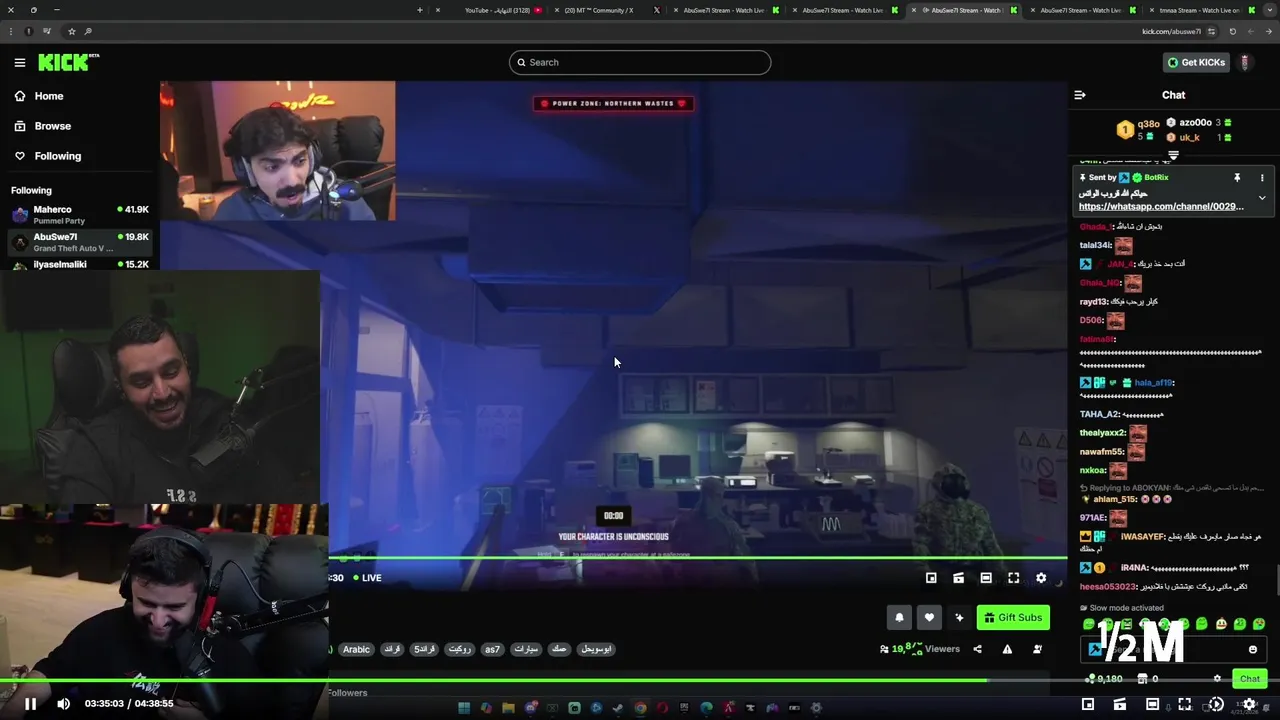Pause the outer video playback

click(30, 704)
